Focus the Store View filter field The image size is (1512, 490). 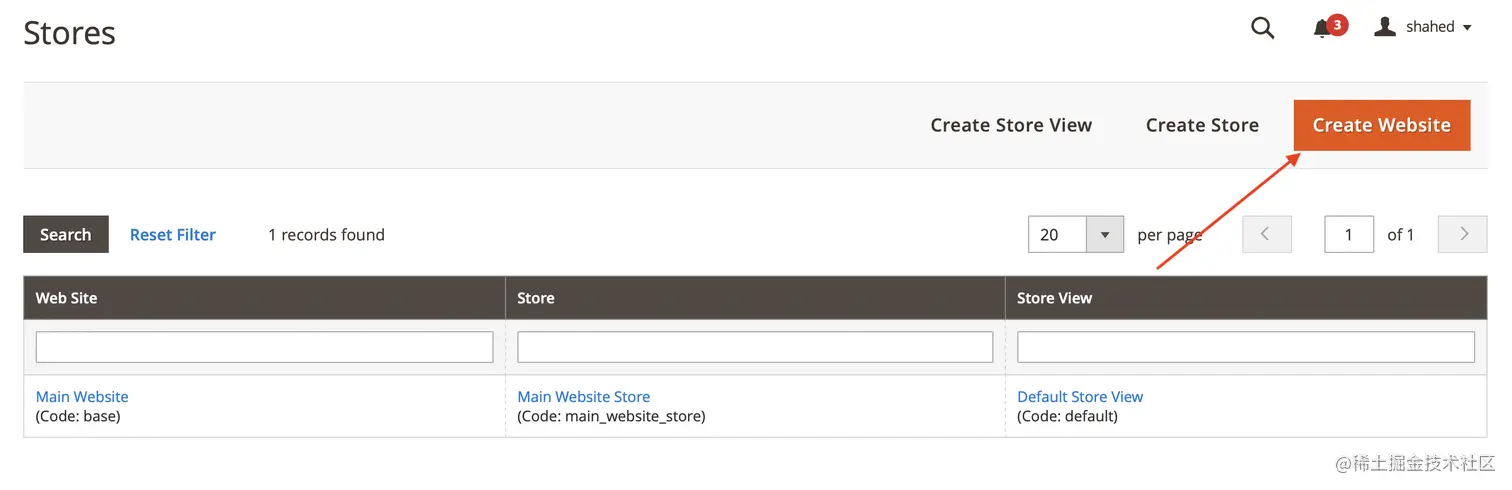[x=1246, y=347]
